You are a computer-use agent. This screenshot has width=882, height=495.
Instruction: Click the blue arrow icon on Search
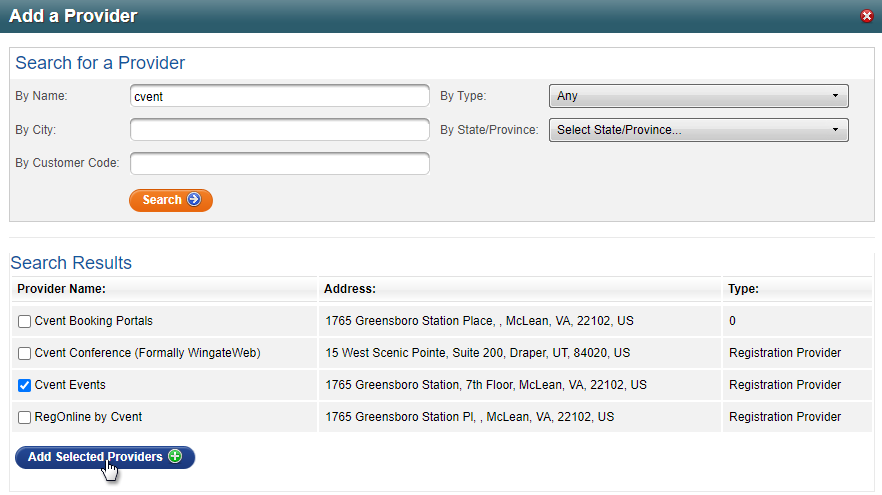click(194, 200)
